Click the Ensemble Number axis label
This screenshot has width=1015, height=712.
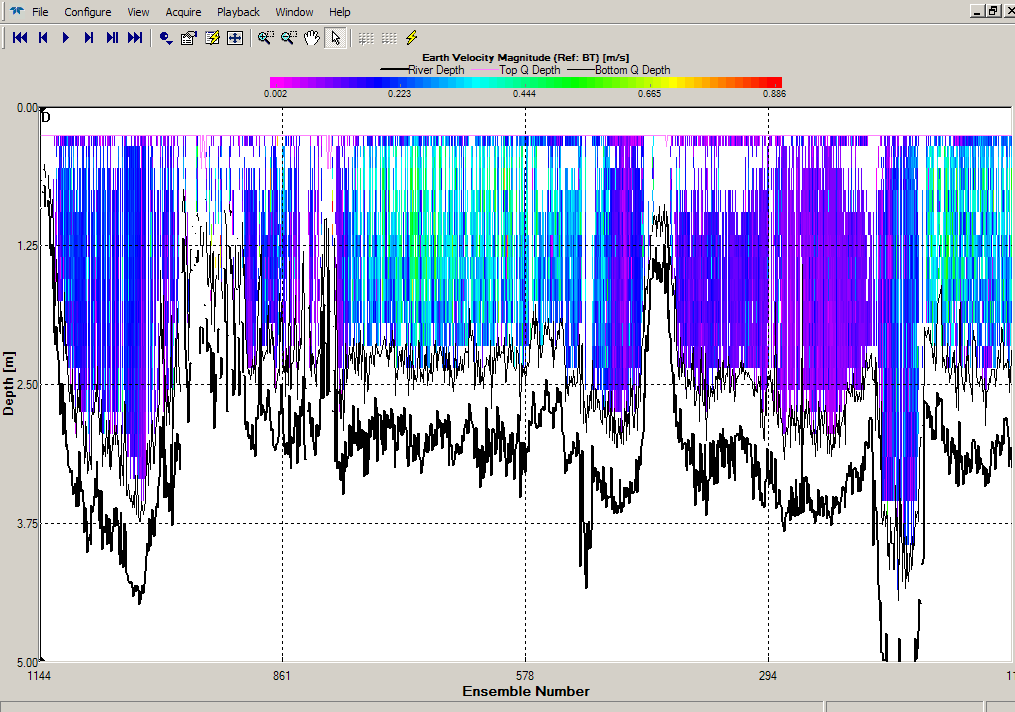tap(526, 691)
